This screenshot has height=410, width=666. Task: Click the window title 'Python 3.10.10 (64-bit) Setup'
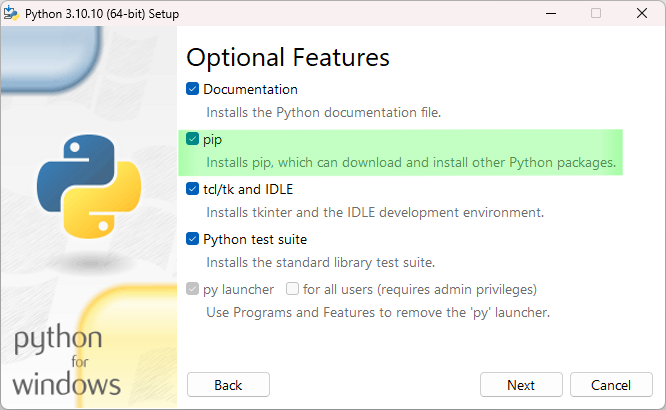(102, 14)
